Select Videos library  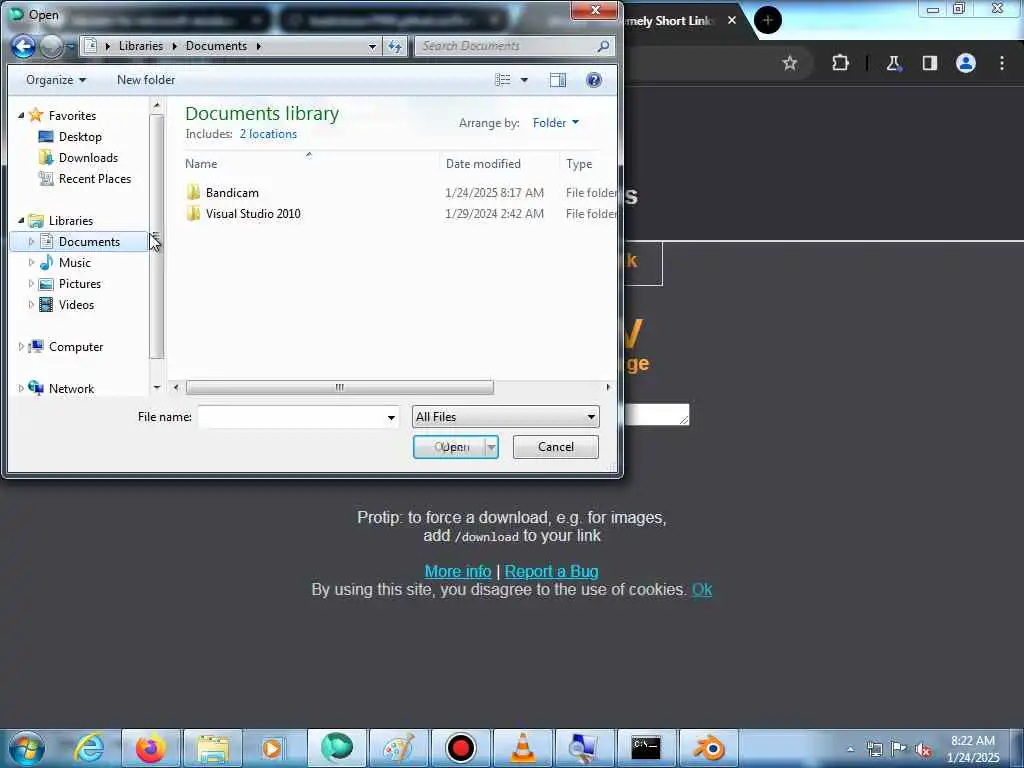point(76,304)
